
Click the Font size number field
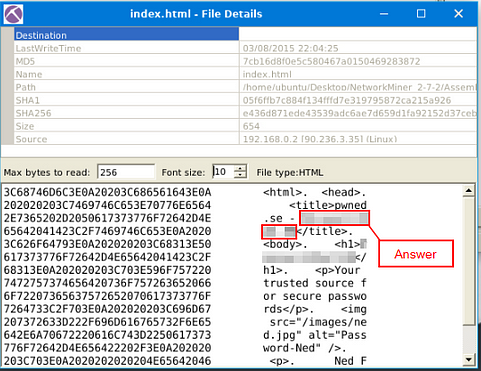tap(224, 172)
